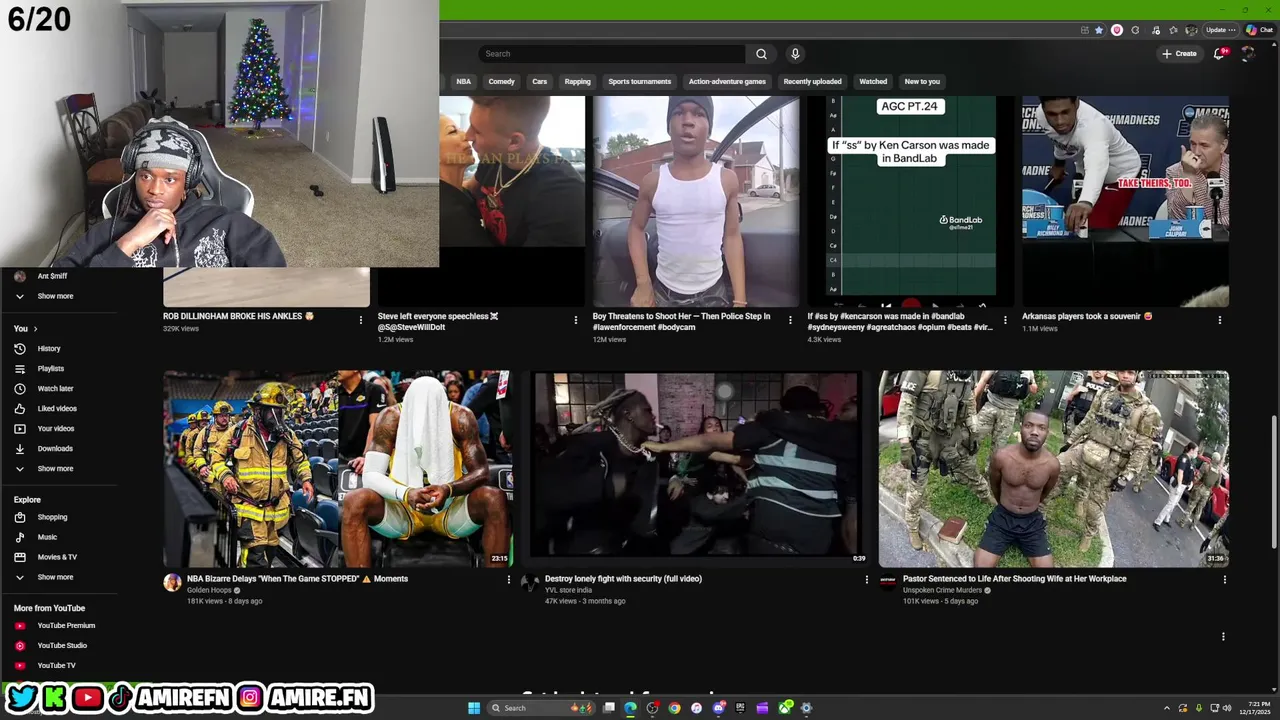Select the New to you filter chip
Screen dimensions: 1280x720
pyautogui.click(x=922, y=82)
